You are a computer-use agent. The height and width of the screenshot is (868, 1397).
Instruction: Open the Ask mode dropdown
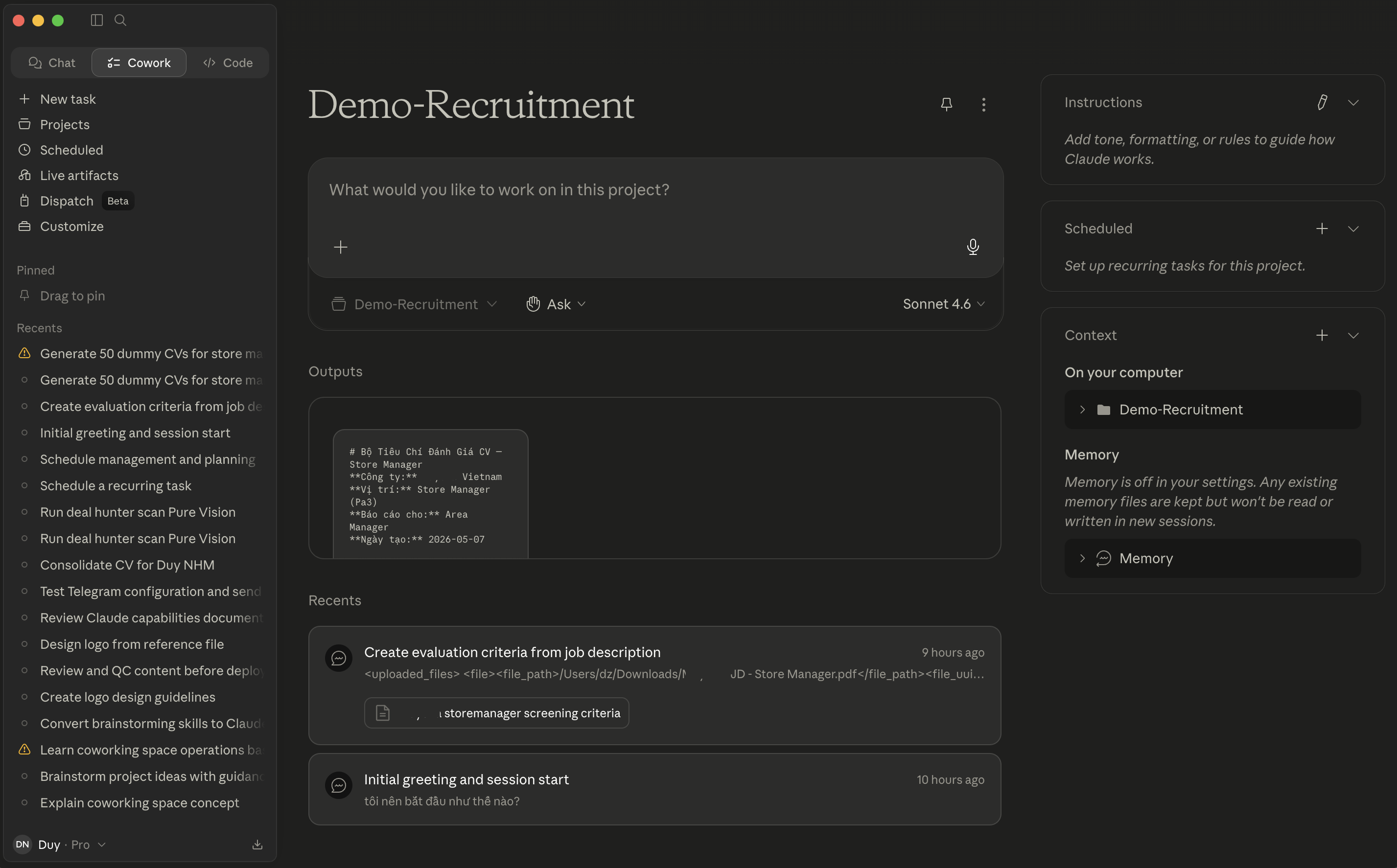click(556, 304)
